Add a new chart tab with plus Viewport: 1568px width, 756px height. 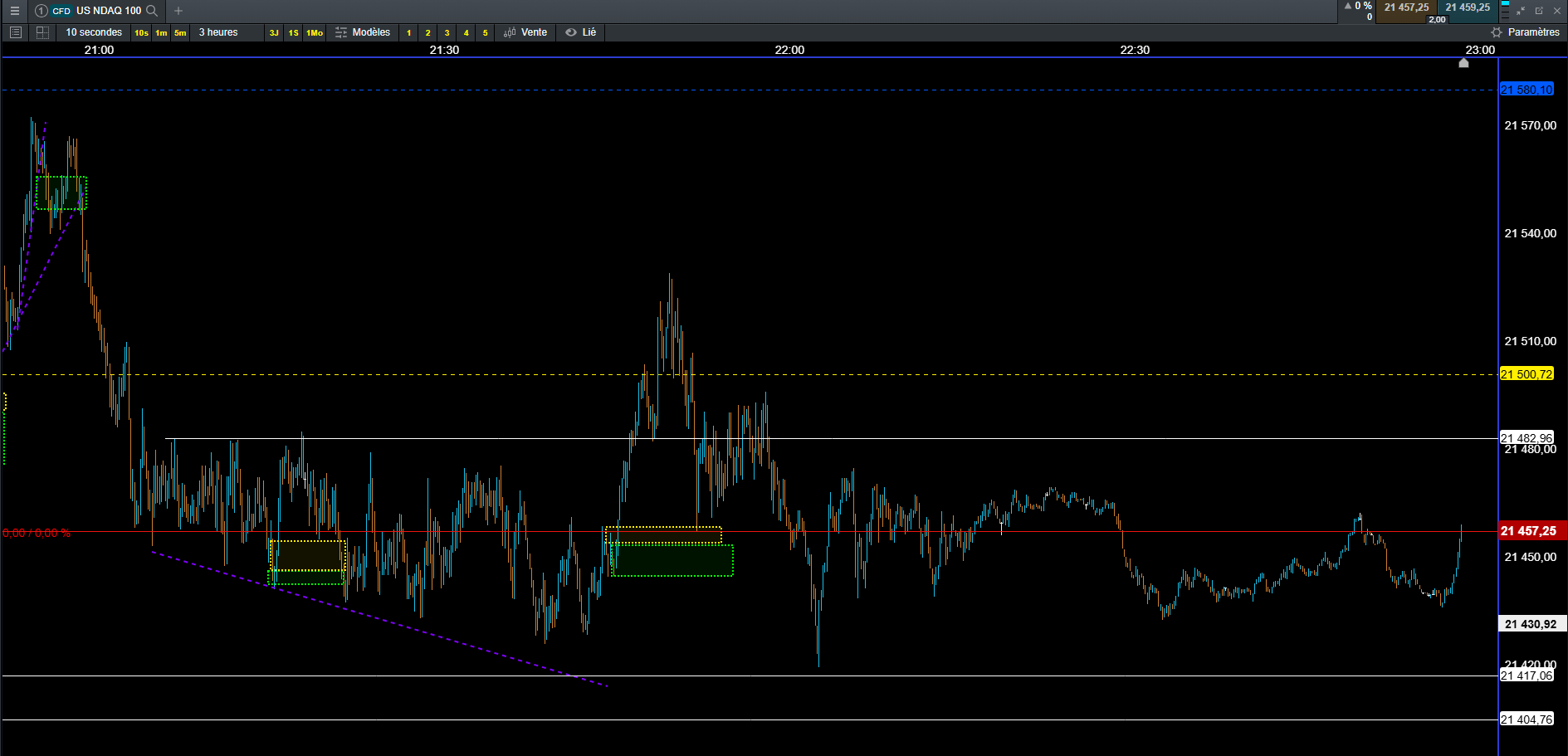[x=178, y=11]
